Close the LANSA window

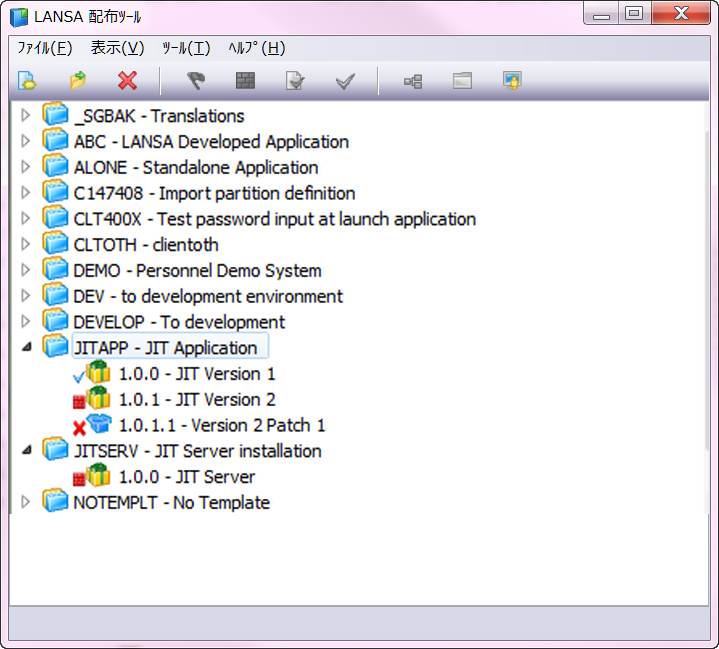tap(681, 13)
